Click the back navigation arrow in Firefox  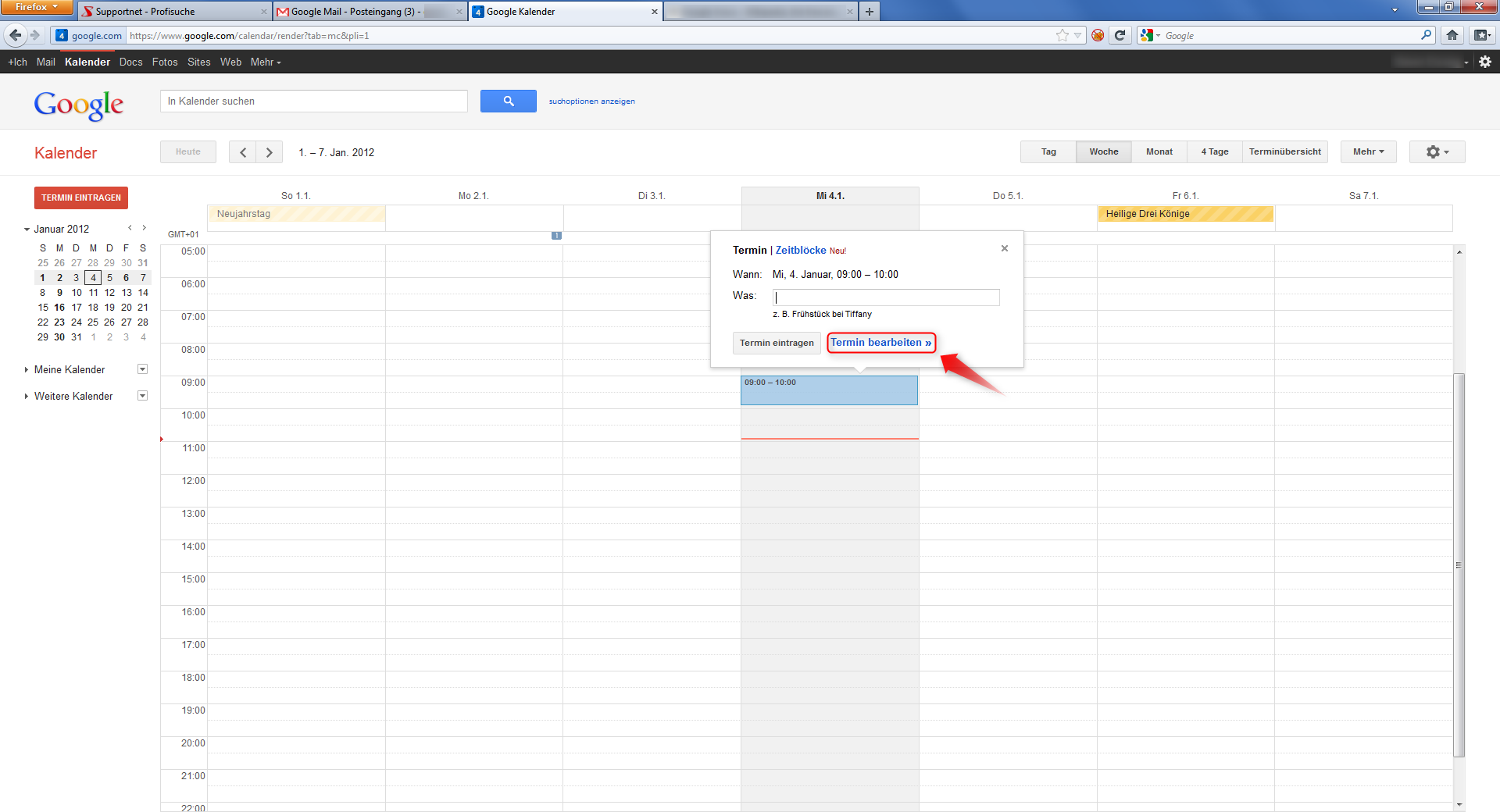tap(14, 35)
